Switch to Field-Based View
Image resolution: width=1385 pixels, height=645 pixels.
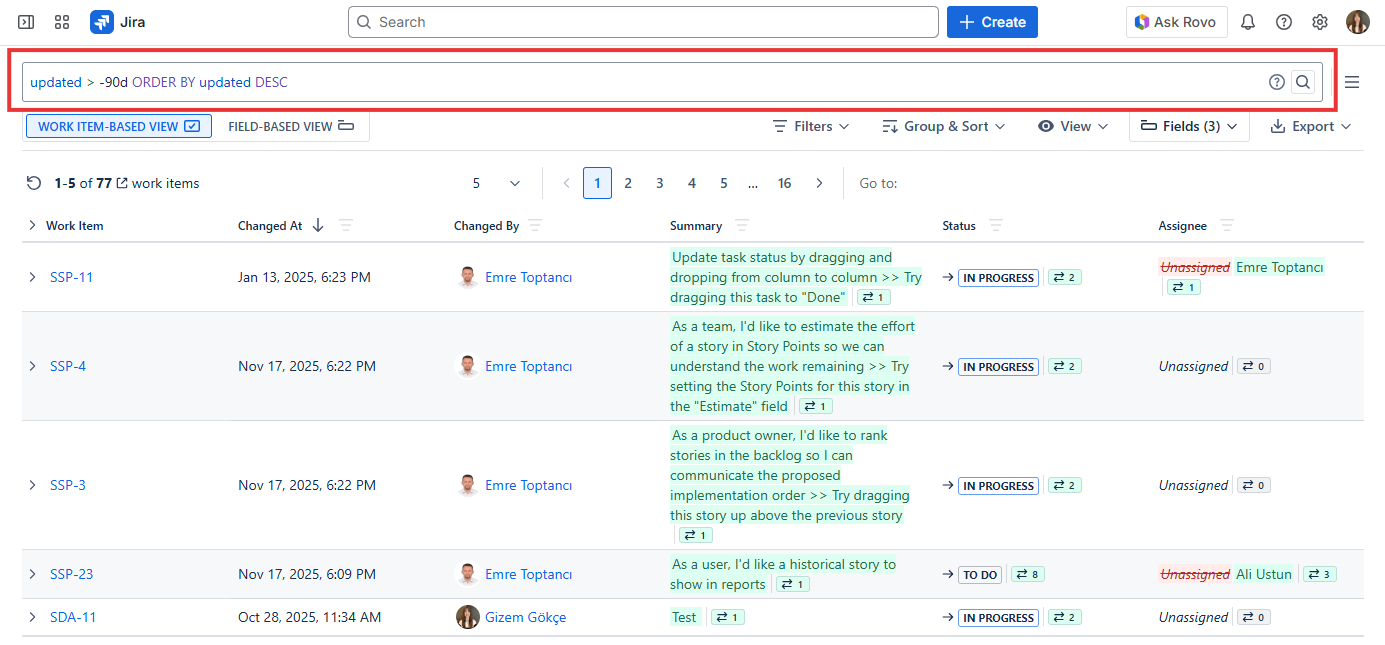click(x=291, y=126)
